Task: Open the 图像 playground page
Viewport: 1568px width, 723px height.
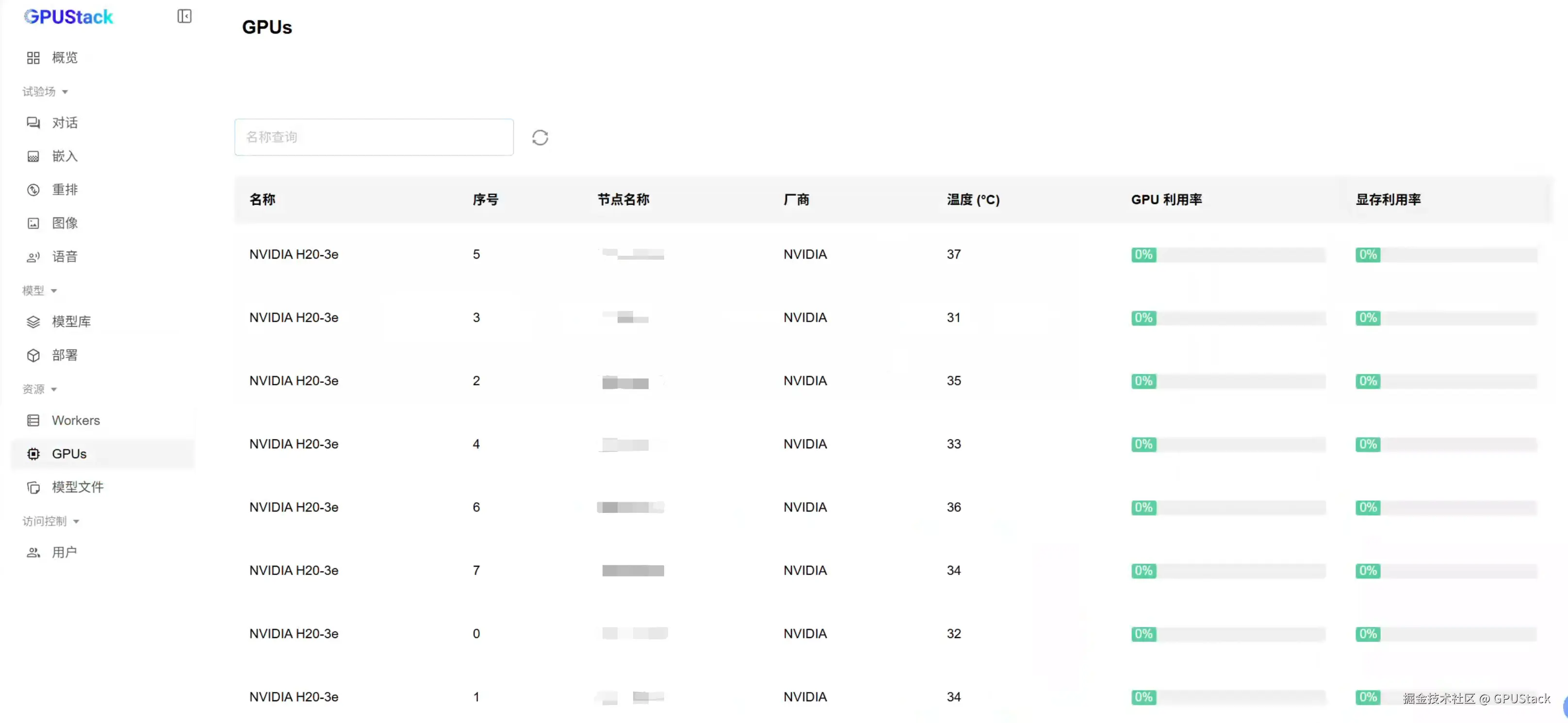Action: tap(102, 223)
